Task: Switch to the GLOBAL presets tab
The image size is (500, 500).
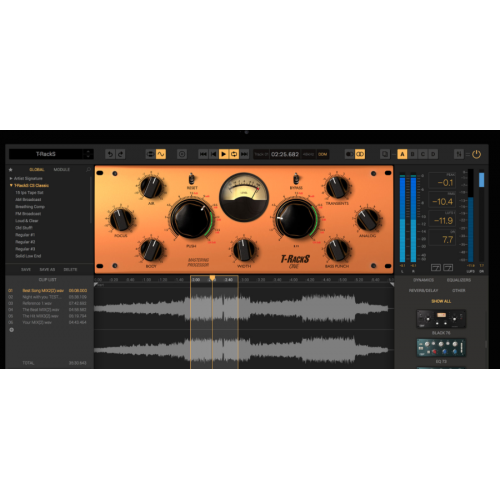Action: (x=37, y=170)
